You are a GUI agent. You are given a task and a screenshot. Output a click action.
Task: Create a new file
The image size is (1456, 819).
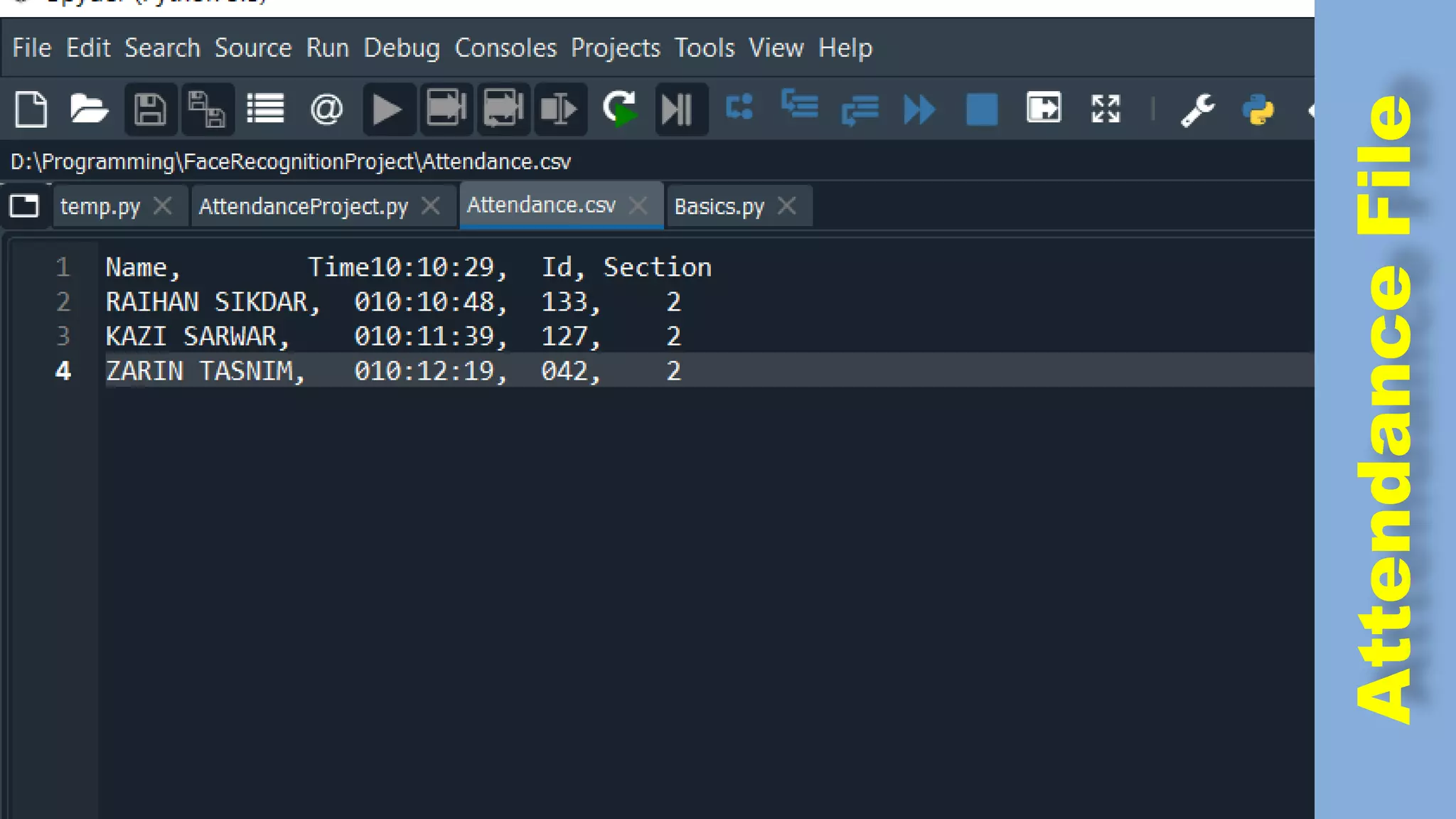pos(31,109)
